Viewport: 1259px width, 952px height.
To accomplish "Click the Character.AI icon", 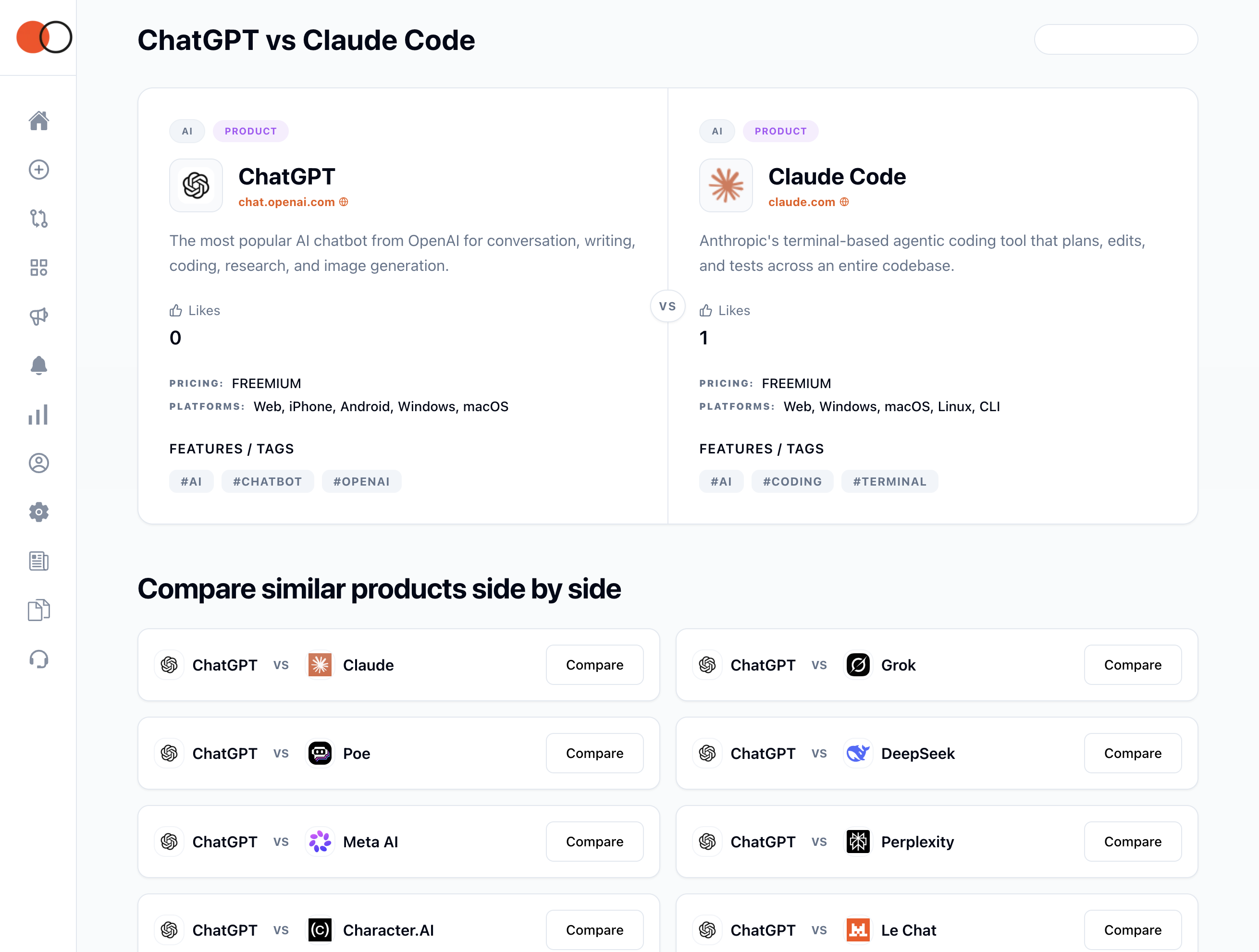I will [320, 930].
